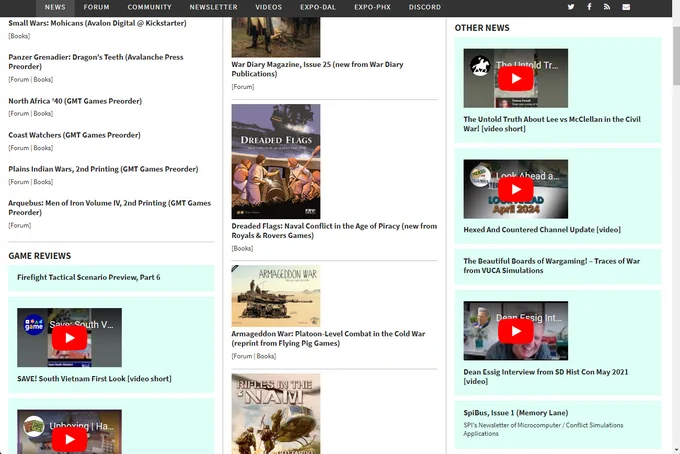Open the EXPO-DAL menu item
Image resolution: width=680 pixels, height=454 pixels.
pyautogui.click(x=318, y=7)
